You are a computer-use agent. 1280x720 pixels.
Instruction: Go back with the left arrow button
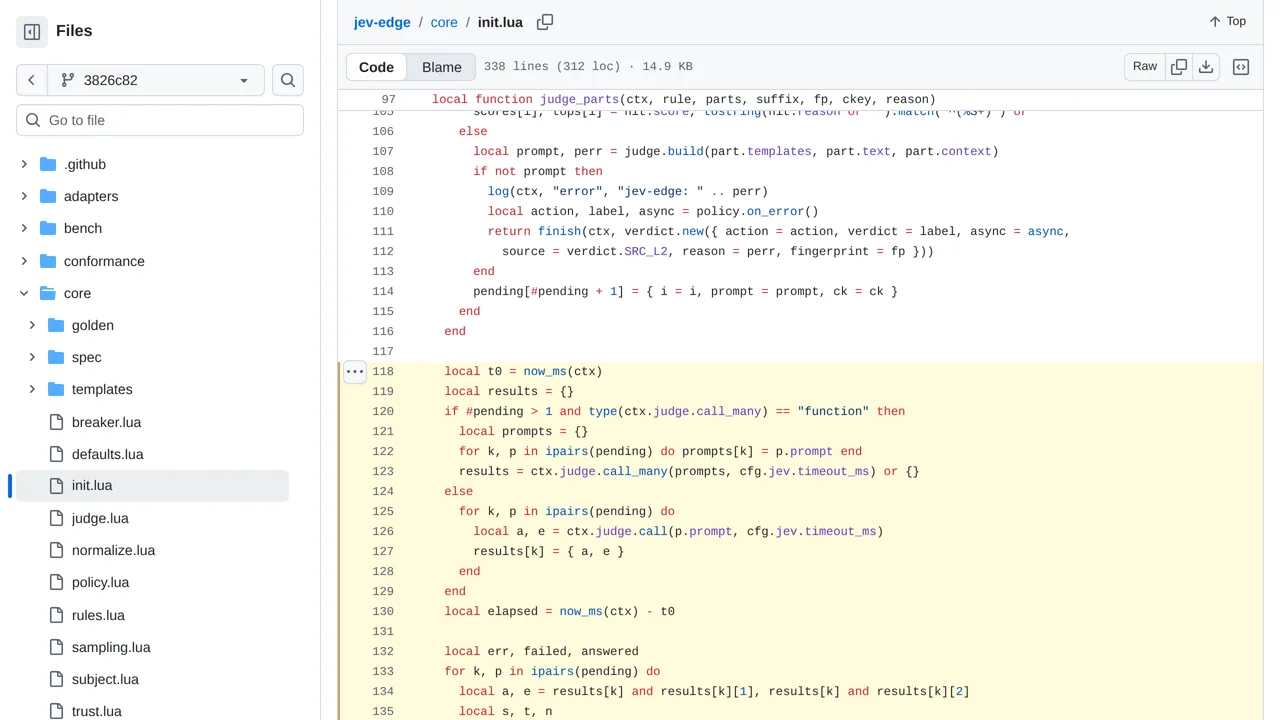coord(32,80)
